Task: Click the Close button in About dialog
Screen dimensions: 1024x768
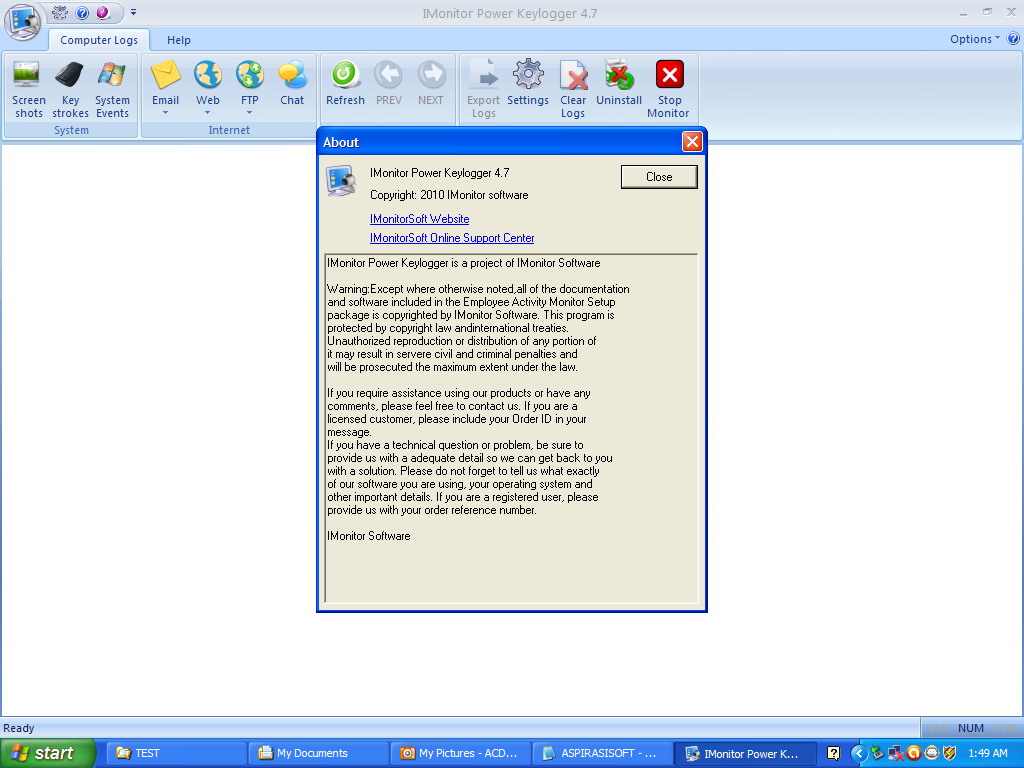Action: 659,176
